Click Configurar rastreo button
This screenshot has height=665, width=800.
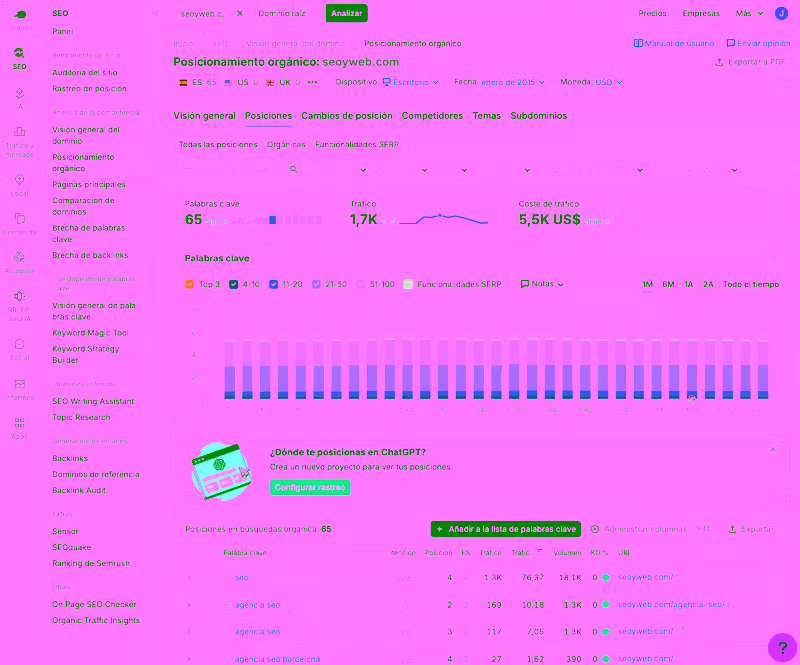point(310,487)
